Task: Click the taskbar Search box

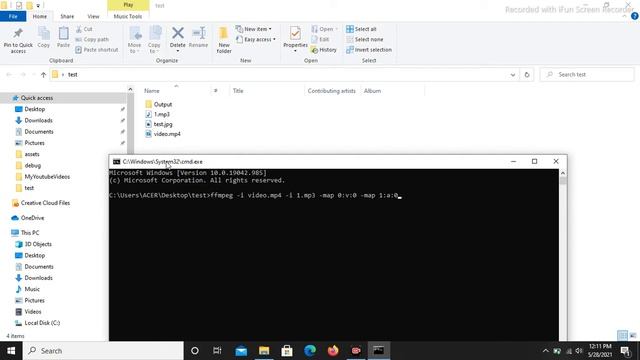Action: pyautogui.click(x=103, y=351)
